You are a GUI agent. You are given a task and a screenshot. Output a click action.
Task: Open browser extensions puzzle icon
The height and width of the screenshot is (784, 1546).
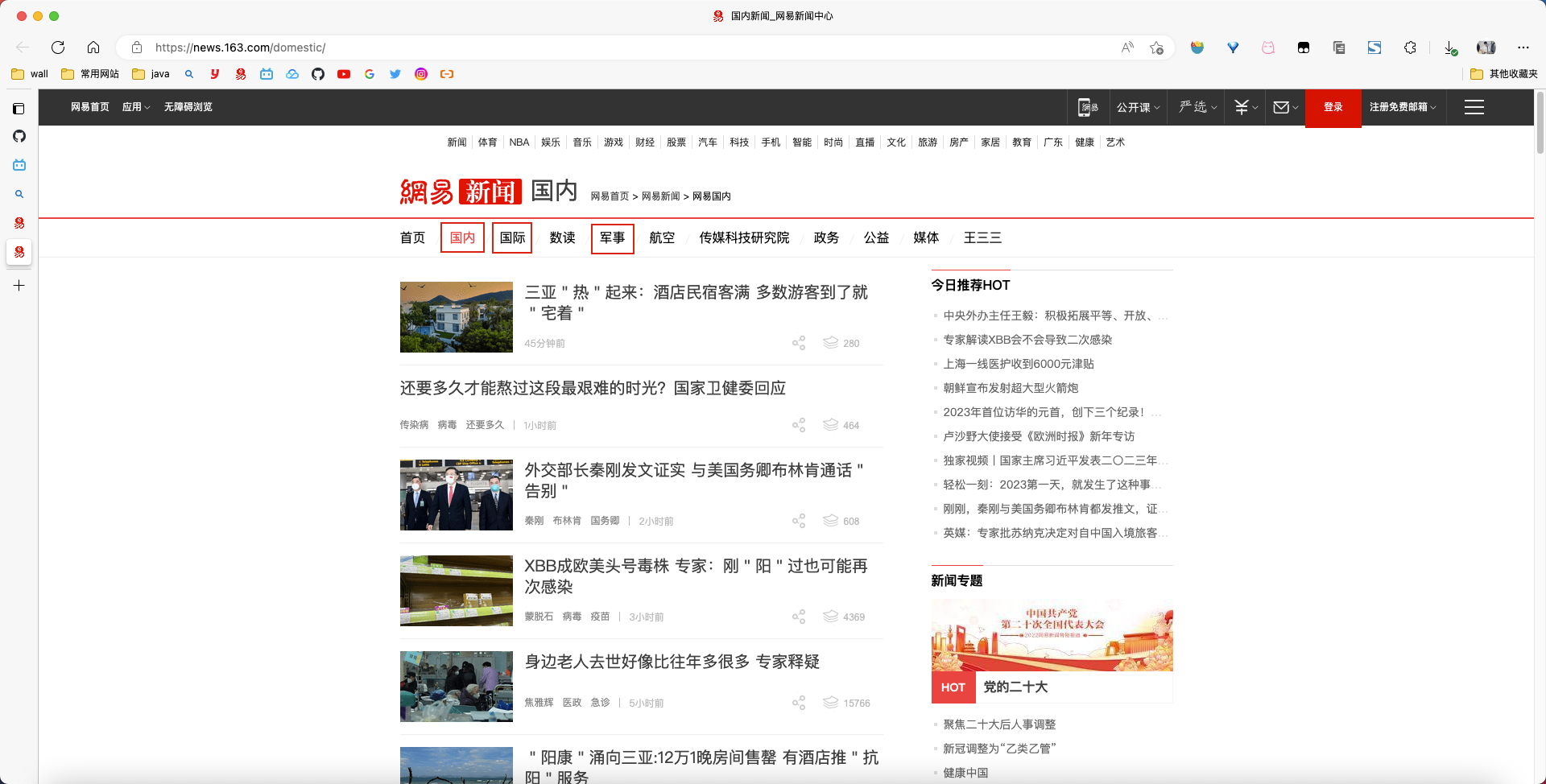[1410, 47]
